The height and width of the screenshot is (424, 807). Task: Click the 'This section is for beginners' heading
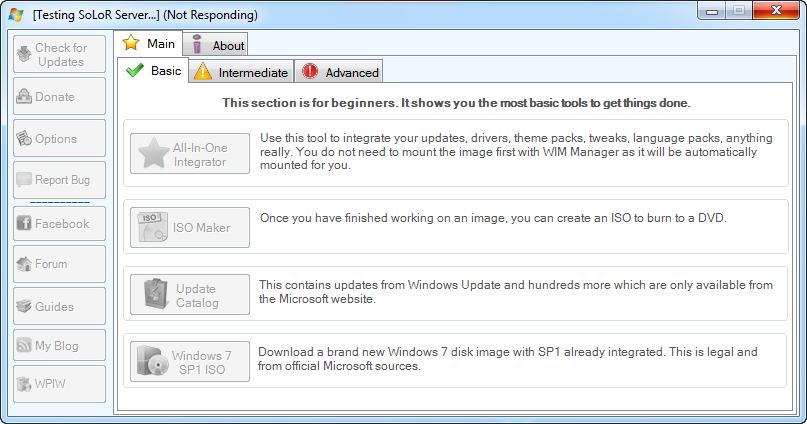456,103
